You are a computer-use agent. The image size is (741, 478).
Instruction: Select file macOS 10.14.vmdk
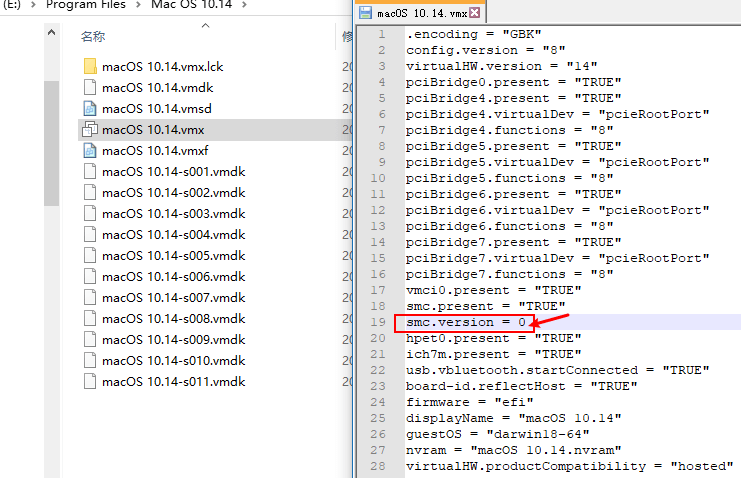(x=157, y=87)
